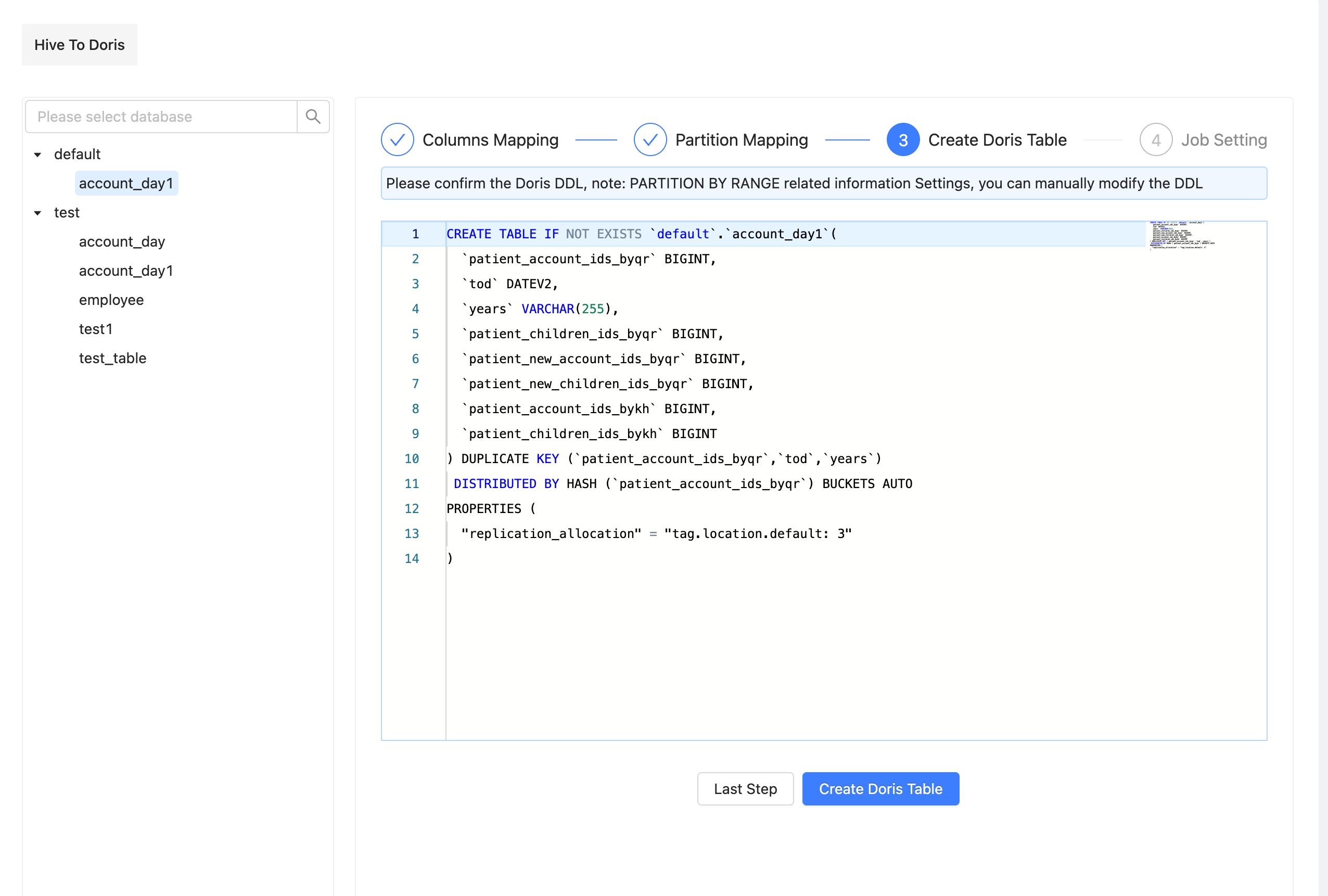Click the Partition Mapping tab label
The image size is (1328, 896).
coord(740,139)
